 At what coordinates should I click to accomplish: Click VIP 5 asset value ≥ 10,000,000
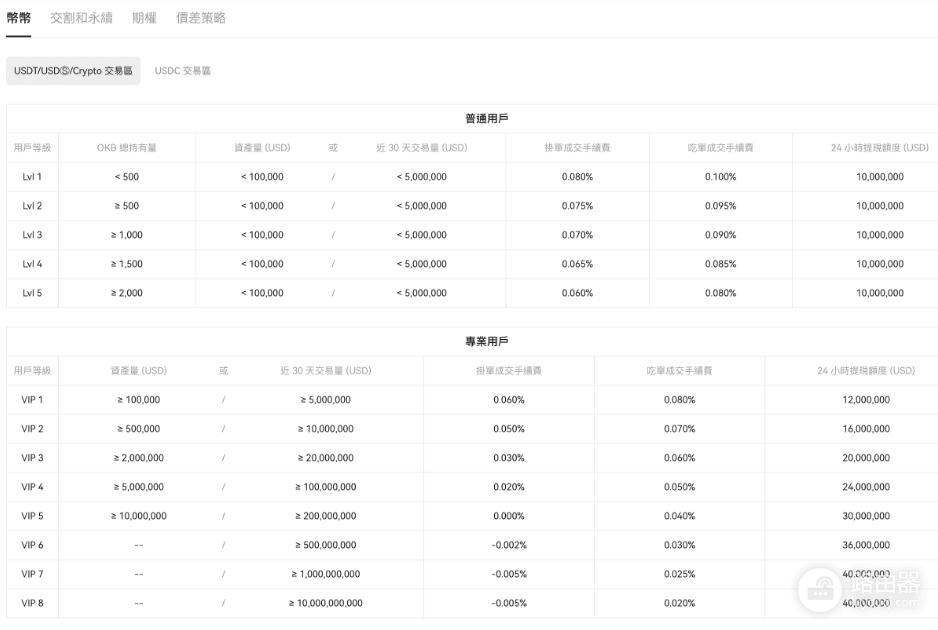click(139, 516)
